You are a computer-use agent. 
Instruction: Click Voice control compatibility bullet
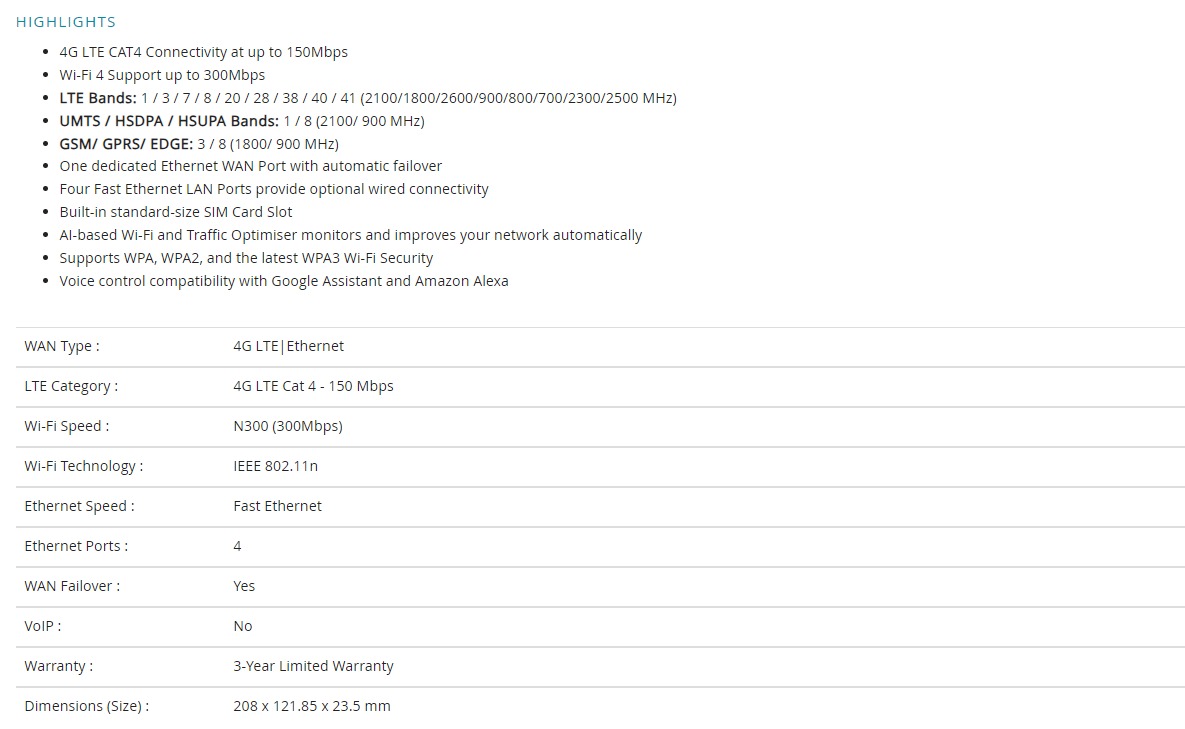284,281
